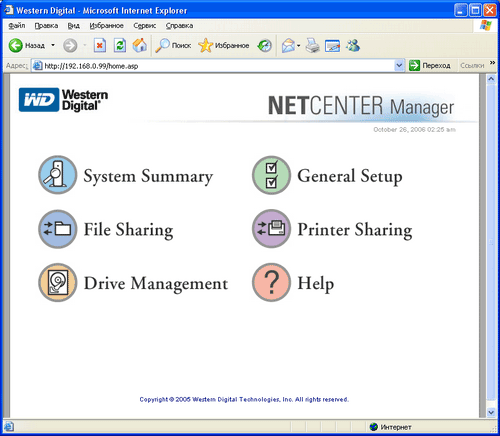
Task: Click the October 26 date text
Action: (x=414, y=130)
